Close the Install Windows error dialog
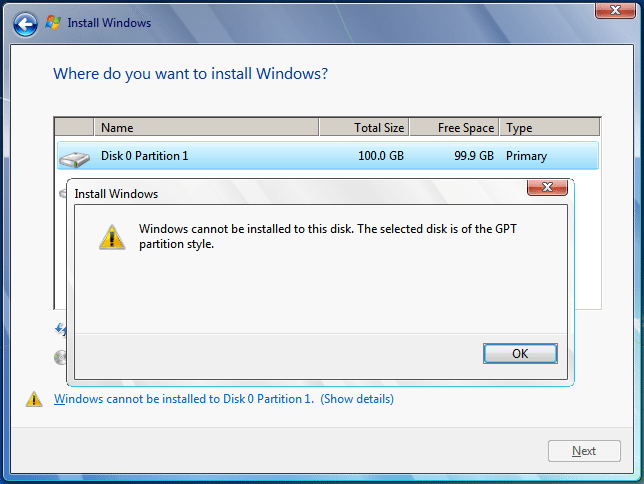This screenshot has height=484, width=644. tap(547, 187)
